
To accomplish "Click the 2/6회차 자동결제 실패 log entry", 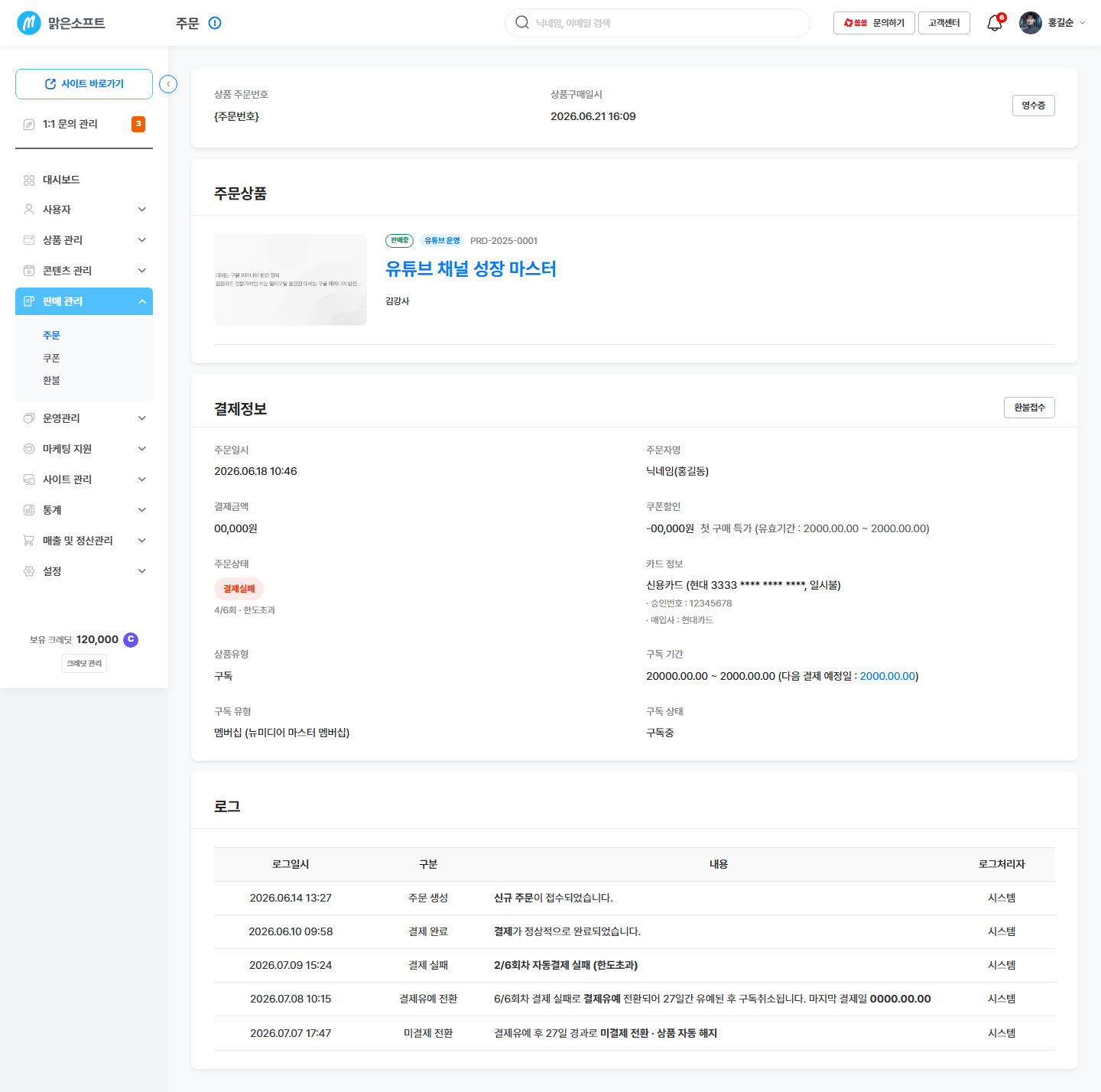I will click(x=566, y=965).
